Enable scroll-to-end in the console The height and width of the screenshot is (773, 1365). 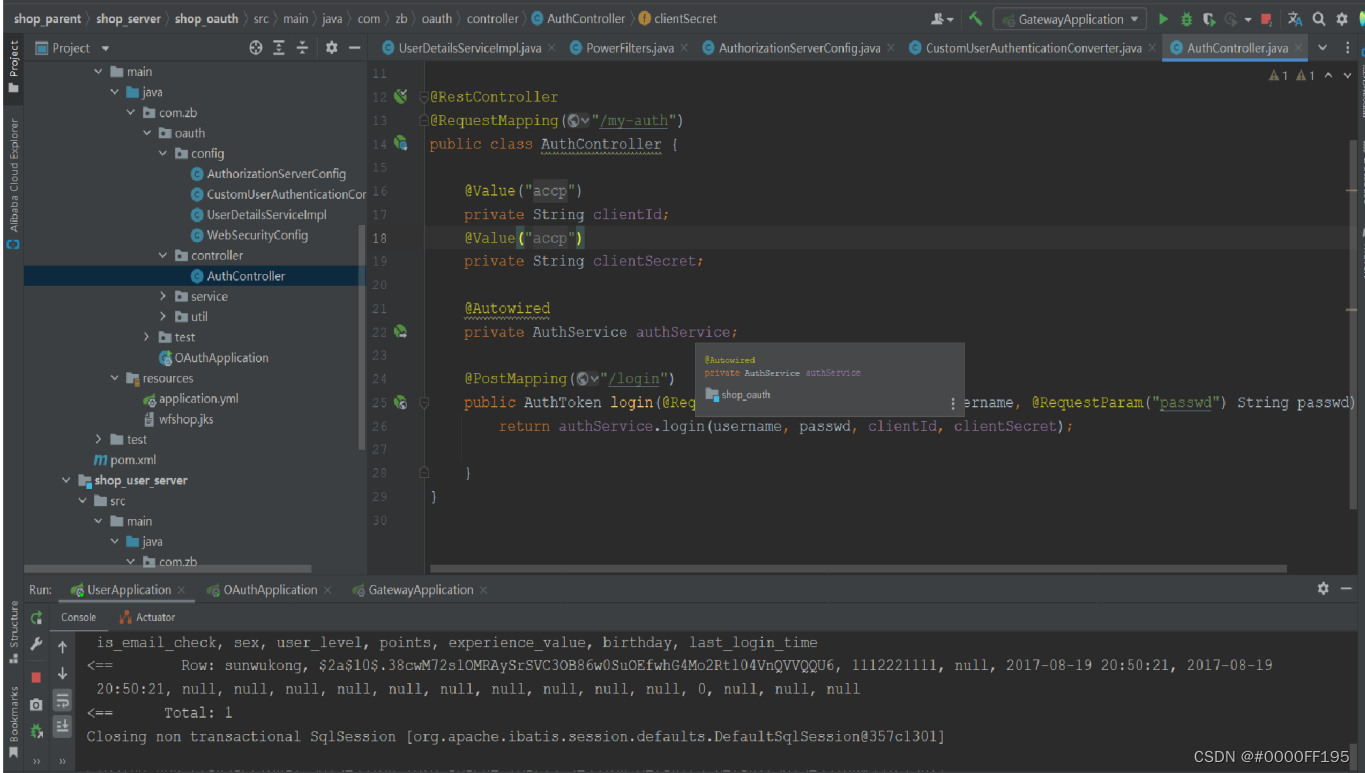click(62, 726)
